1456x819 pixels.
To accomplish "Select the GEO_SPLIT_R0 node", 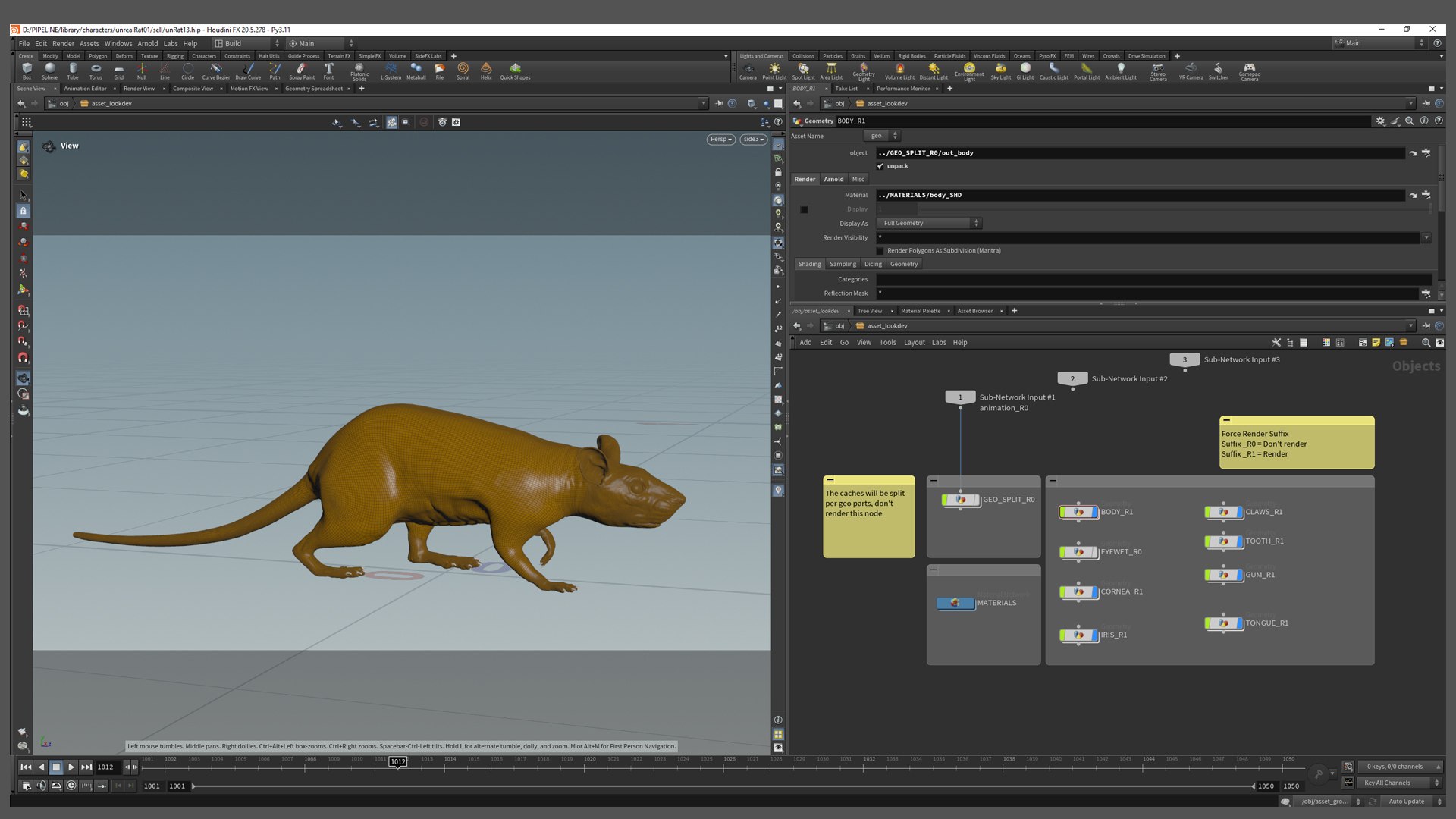I will pos(961,500).
